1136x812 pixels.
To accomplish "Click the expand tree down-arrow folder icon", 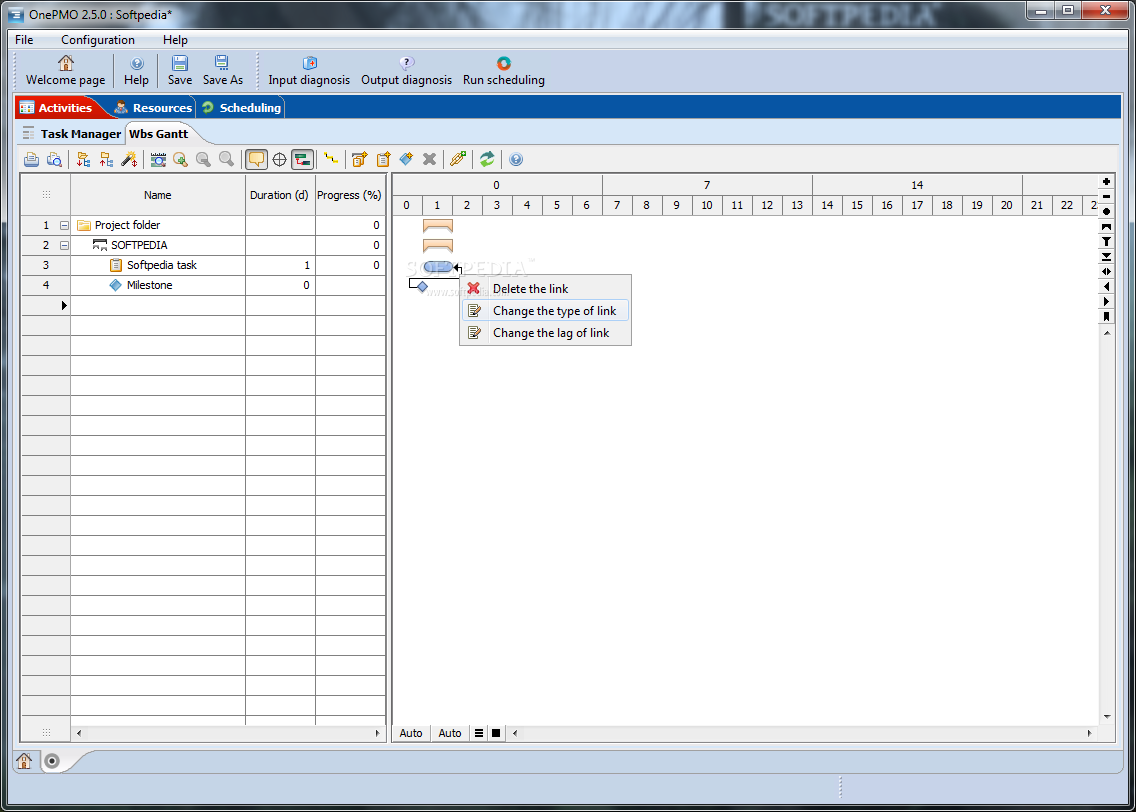I will tap(83, 159).
